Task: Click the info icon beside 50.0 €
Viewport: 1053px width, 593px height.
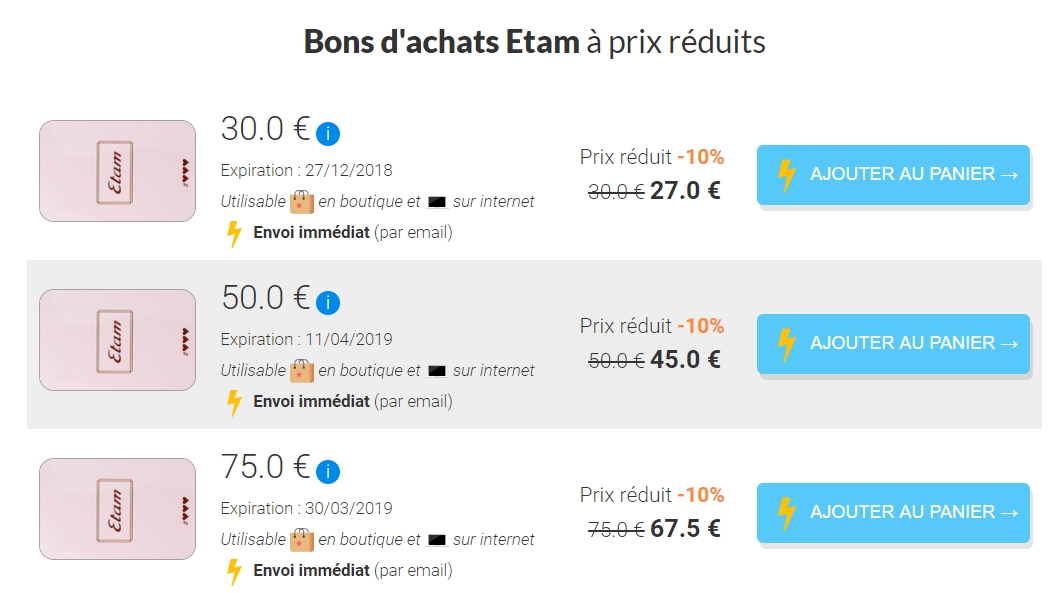Action: (x=328, y=303)
